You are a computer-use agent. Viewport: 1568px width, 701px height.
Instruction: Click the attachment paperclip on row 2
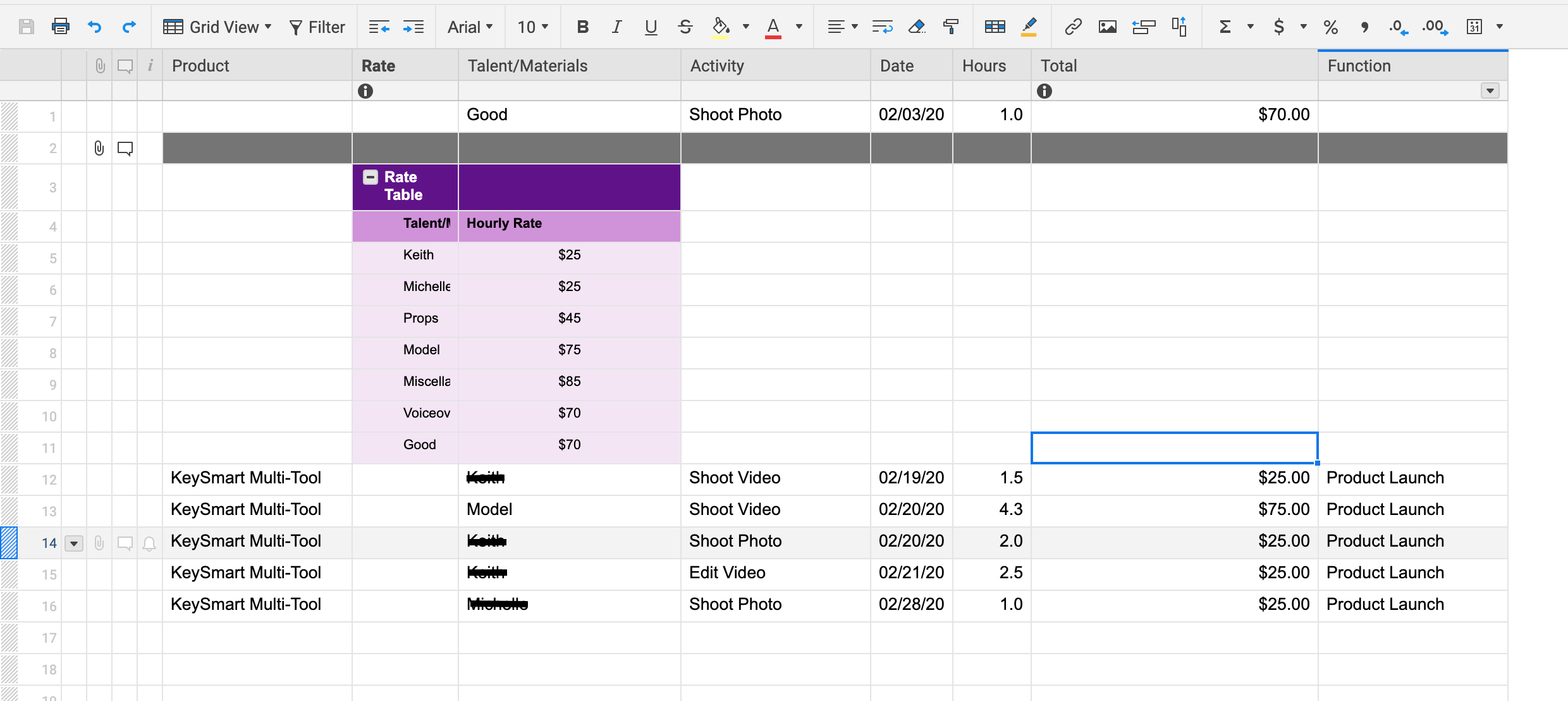(x=99, y=148)
